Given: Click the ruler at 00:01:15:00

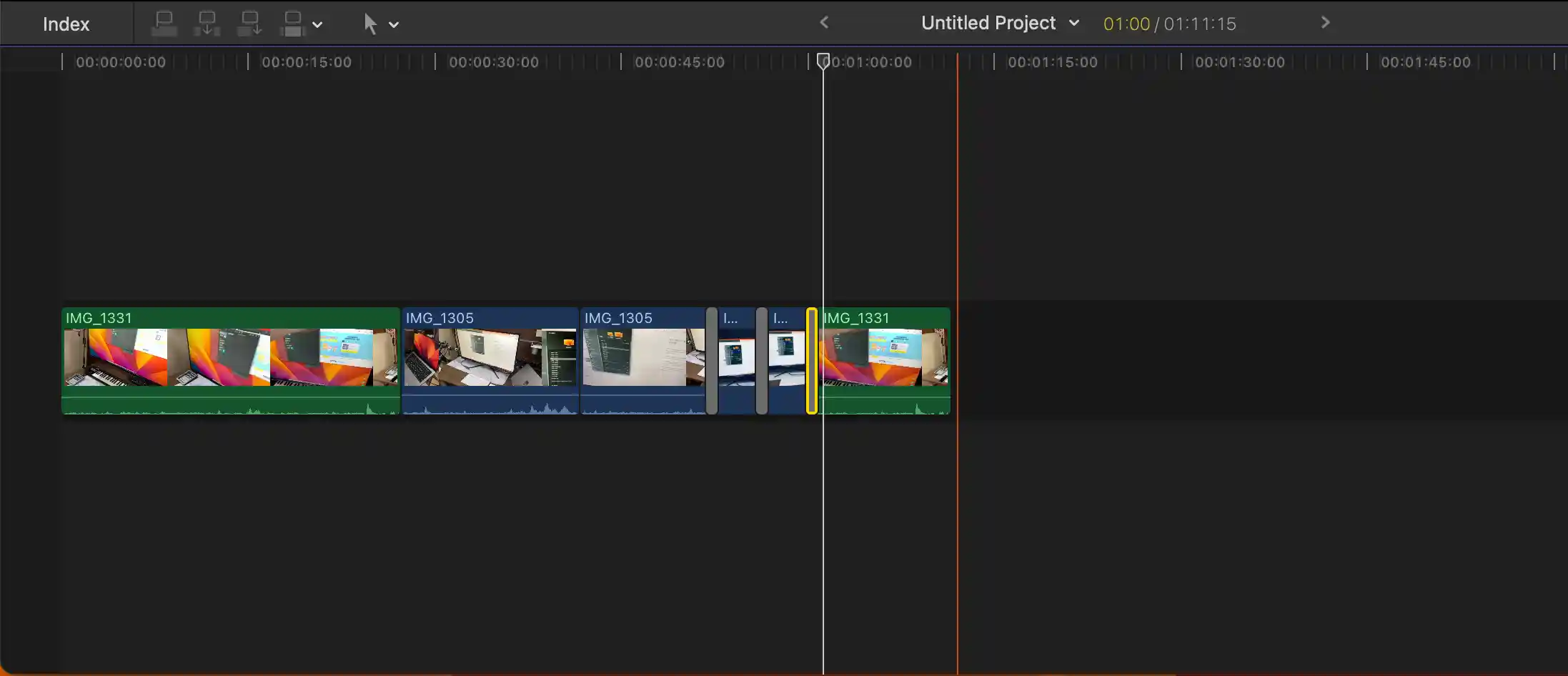Looking at the screenshot, I should [x=1053, y=62].
